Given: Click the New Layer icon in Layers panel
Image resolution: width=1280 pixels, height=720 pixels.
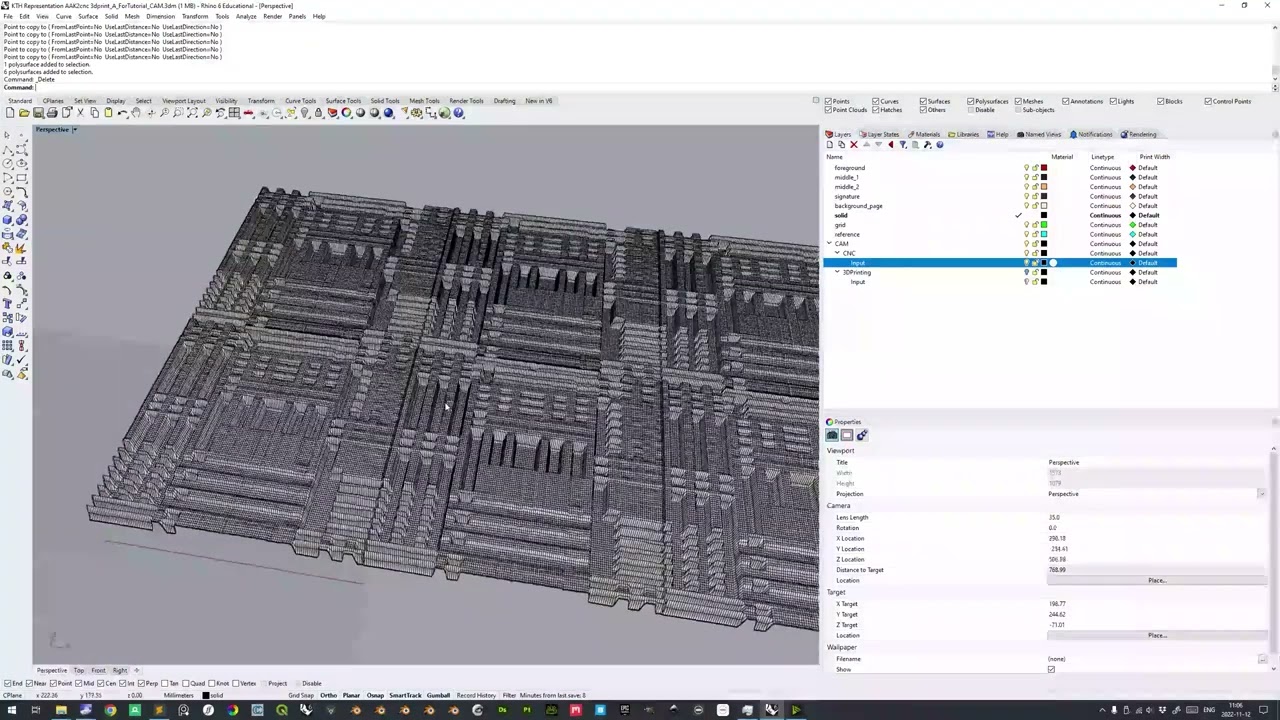Looking at the screenshot, I should tap(829, 145).
